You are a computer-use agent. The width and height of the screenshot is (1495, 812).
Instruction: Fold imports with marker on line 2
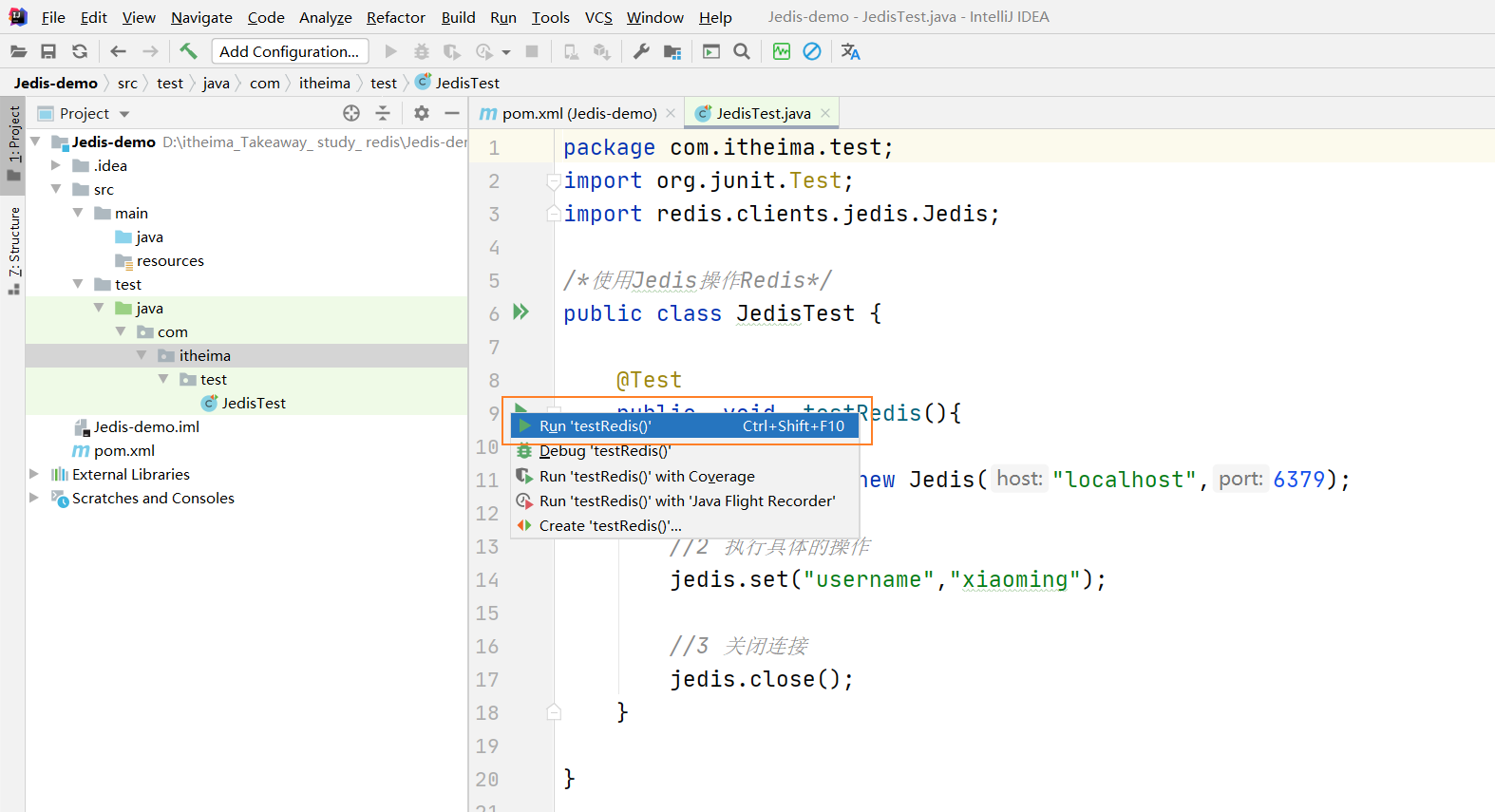tap(554, 180)
